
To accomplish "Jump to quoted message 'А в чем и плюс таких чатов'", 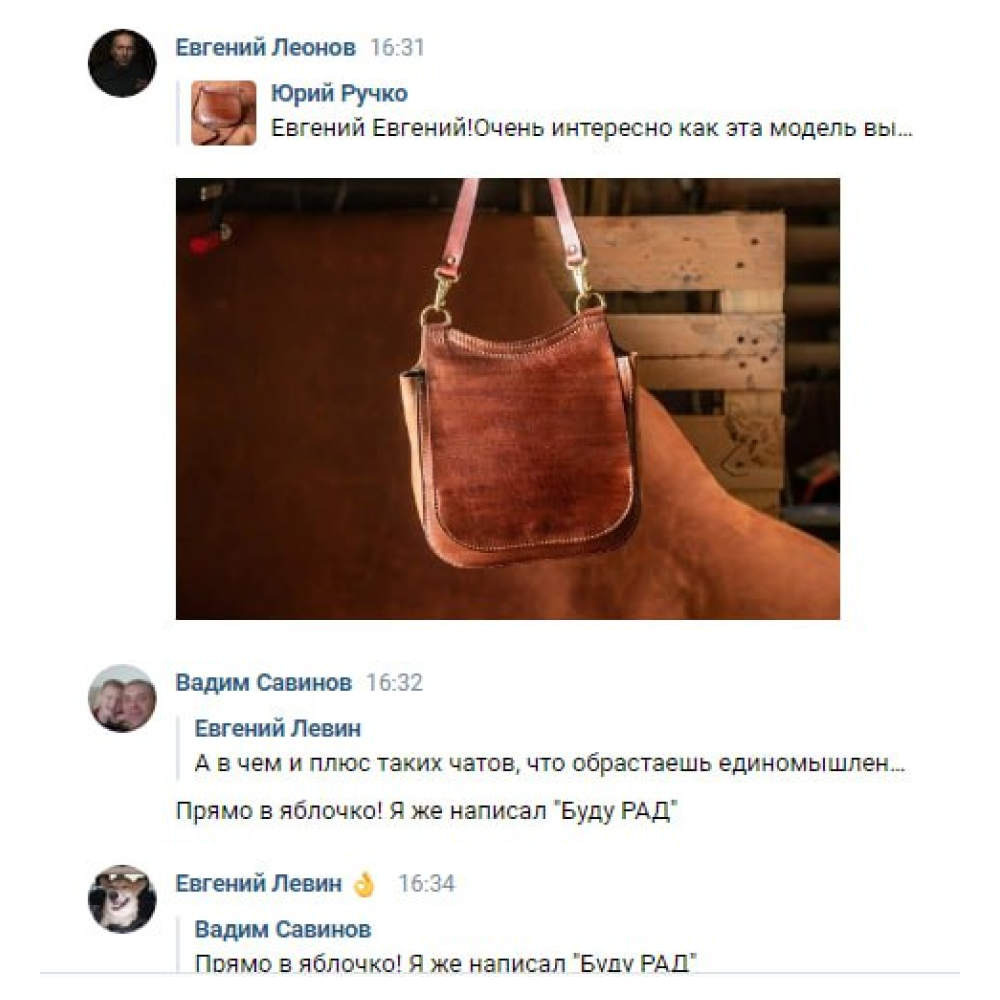I will (x=550, y=763).
